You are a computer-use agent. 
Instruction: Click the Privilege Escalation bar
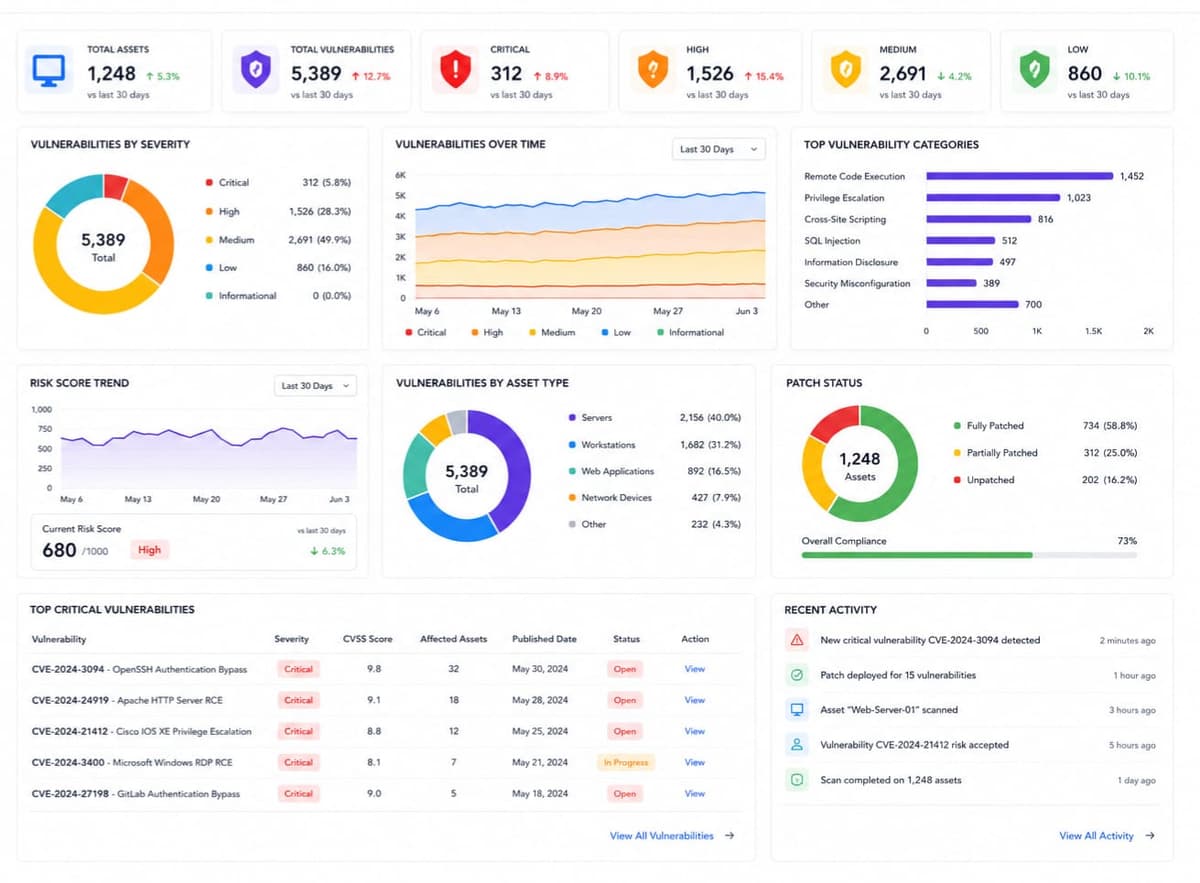993,198
